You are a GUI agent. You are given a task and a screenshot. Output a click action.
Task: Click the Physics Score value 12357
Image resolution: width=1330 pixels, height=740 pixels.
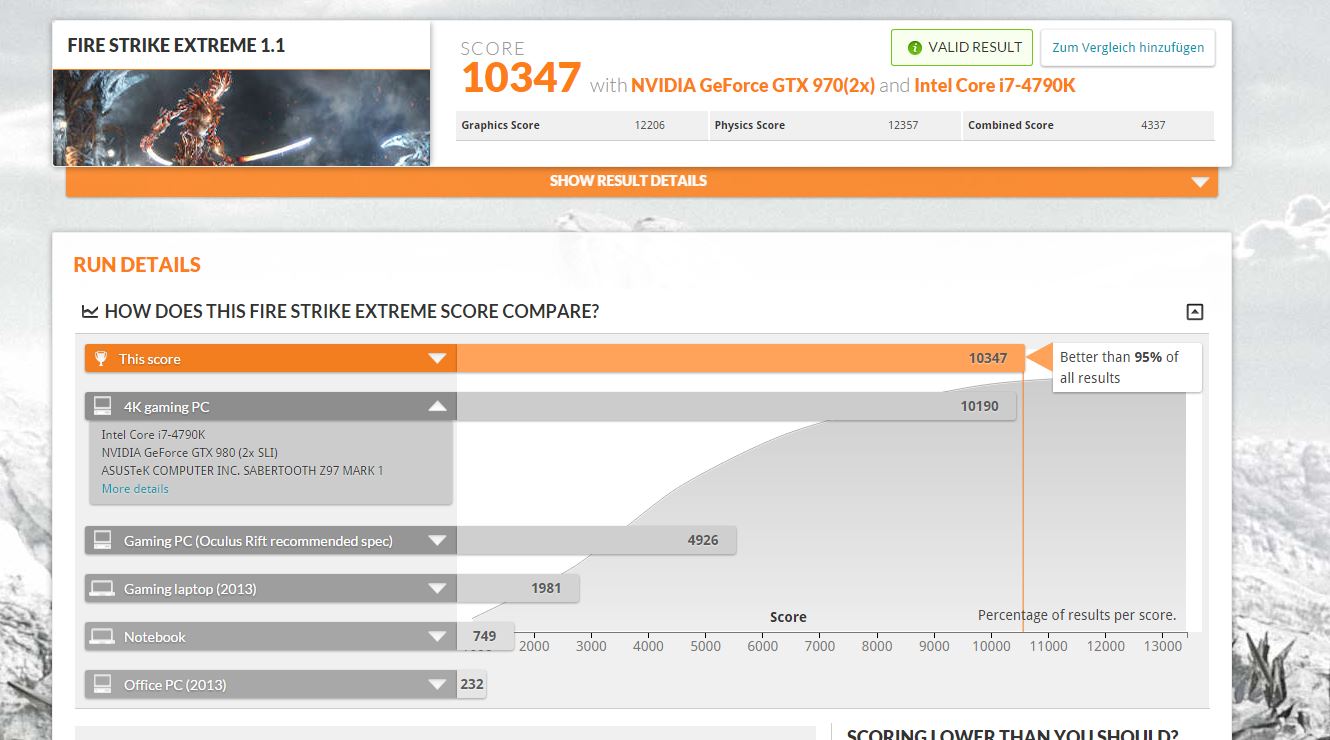(903, 125)
